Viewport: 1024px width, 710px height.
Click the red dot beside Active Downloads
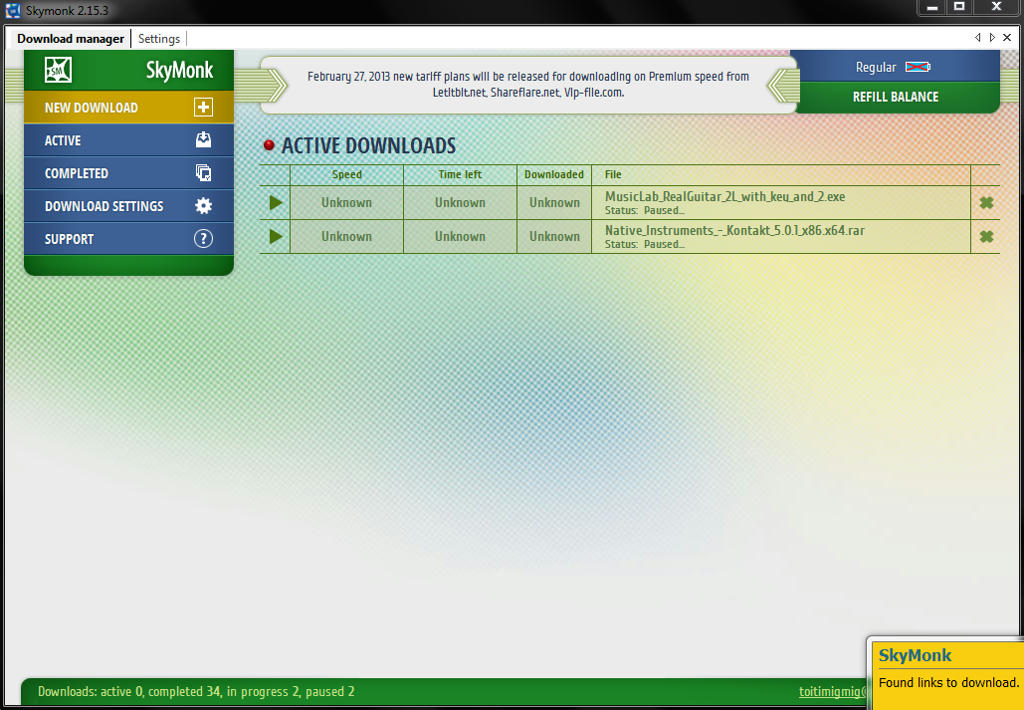[268, 145]
